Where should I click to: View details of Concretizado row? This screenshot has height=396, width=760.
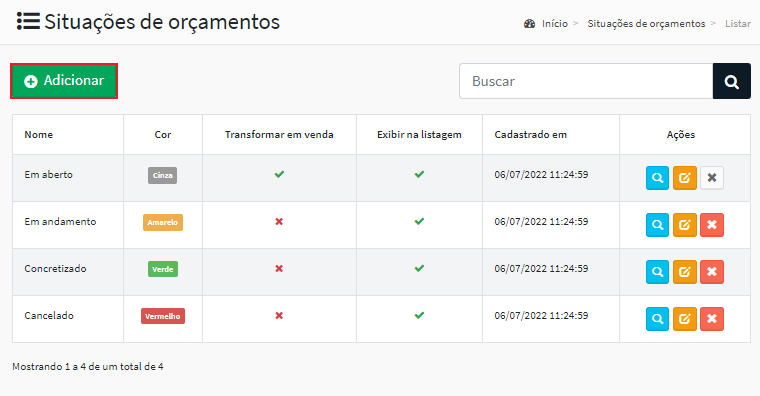(x=657, y=272)
